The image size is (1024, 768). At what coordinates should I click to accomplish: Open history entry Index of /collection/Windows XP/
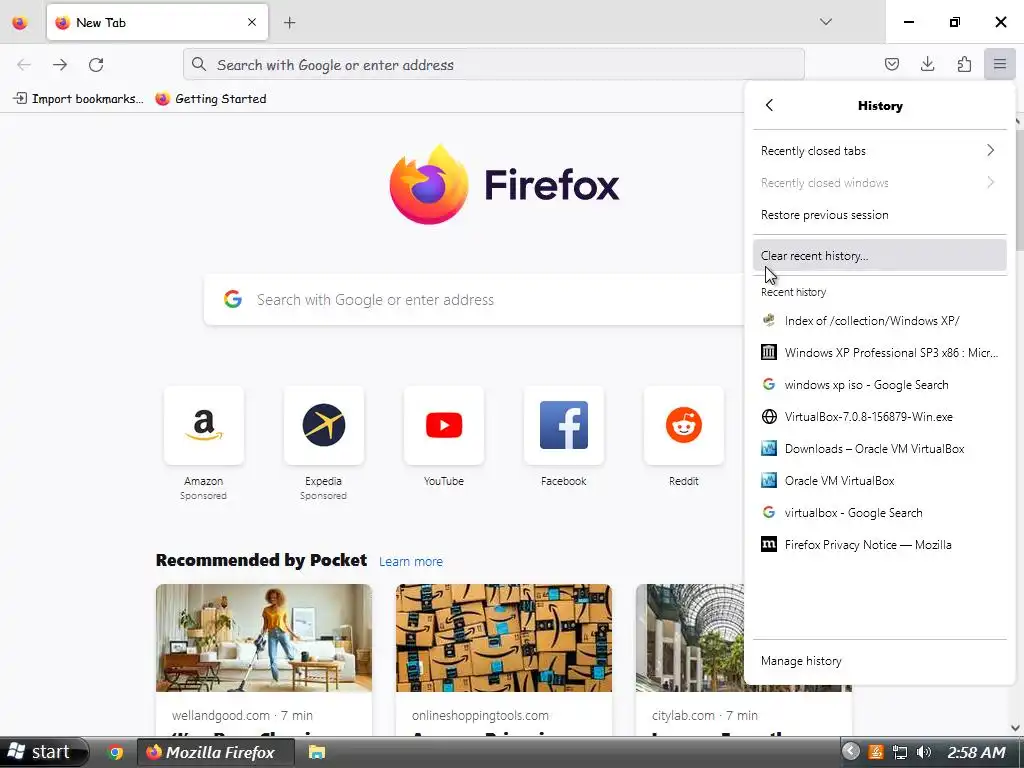(x=879, y=321)
